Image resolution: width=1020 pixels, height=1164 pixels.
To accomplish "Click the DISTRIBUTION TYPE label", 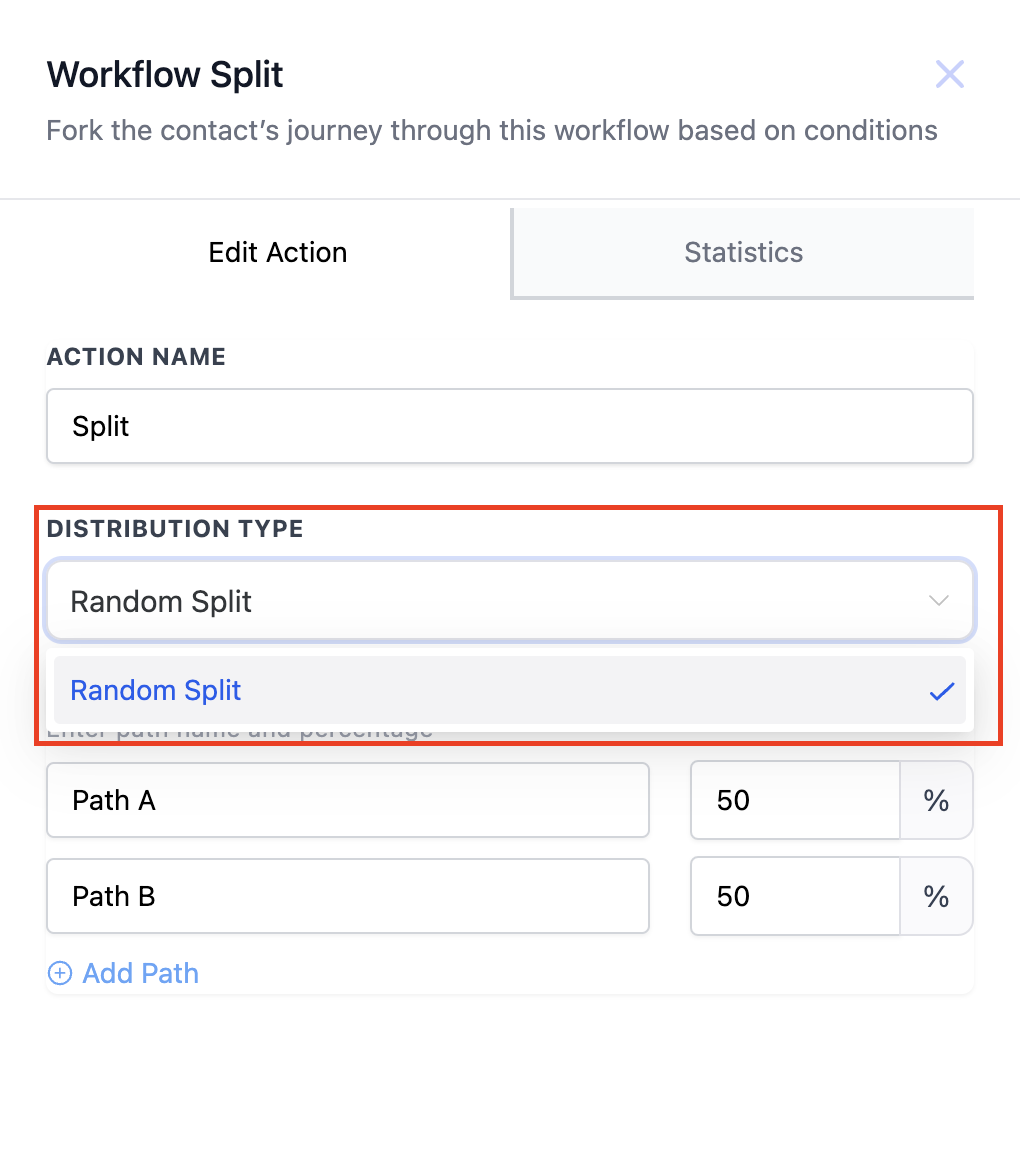I will click(x=175, y=529).
